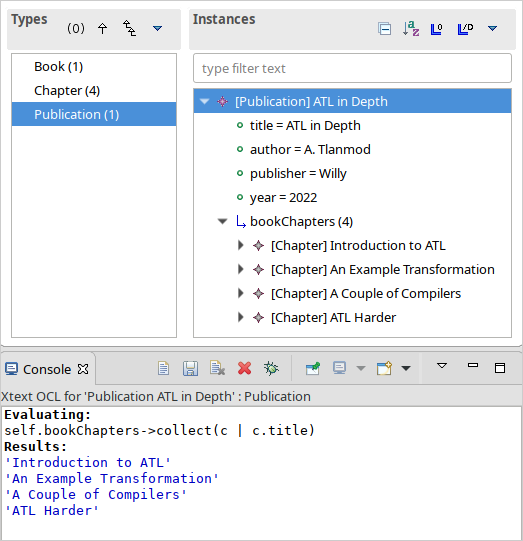Sort instances alphabetically with a-z icon
Viewport: 523px width, 541px height.
(411, 28)
